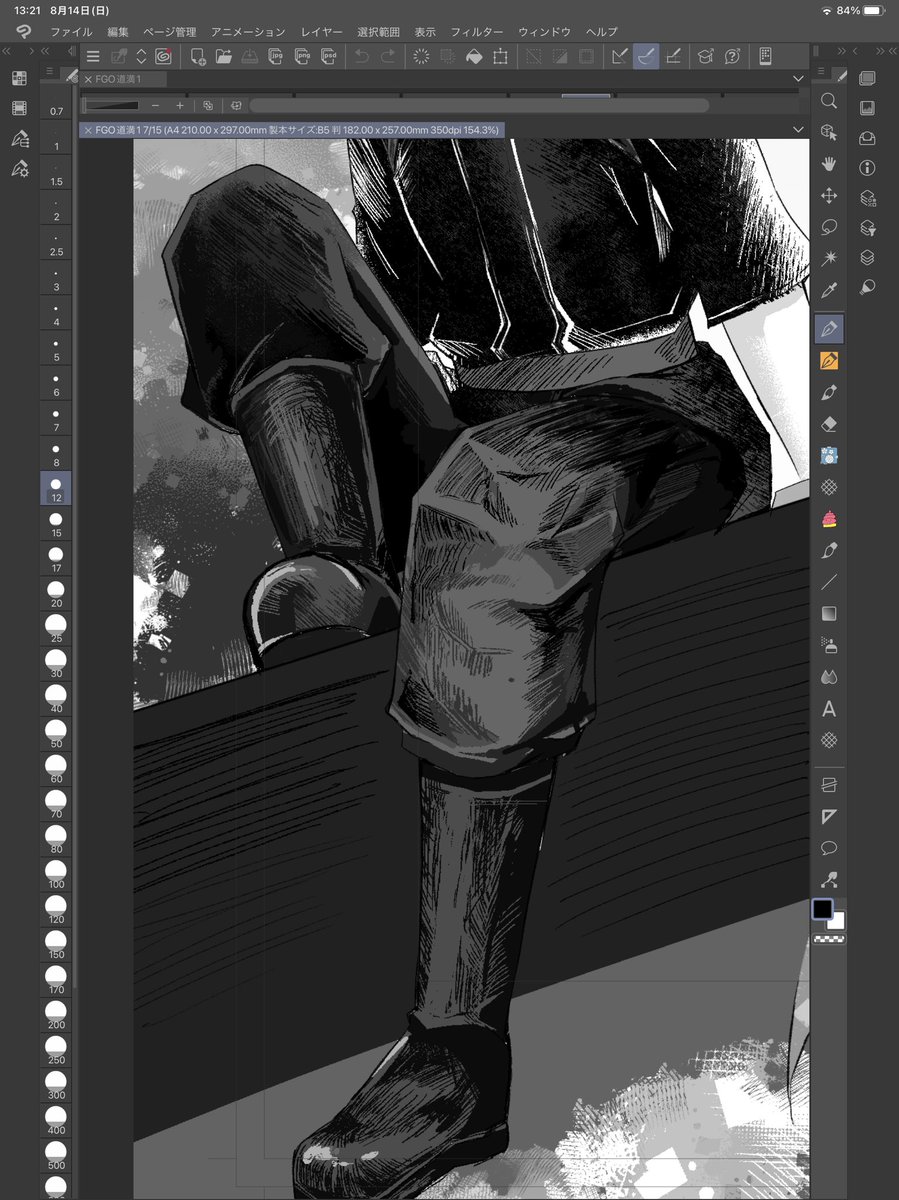Select the Frame border tool

coord(828,784)
